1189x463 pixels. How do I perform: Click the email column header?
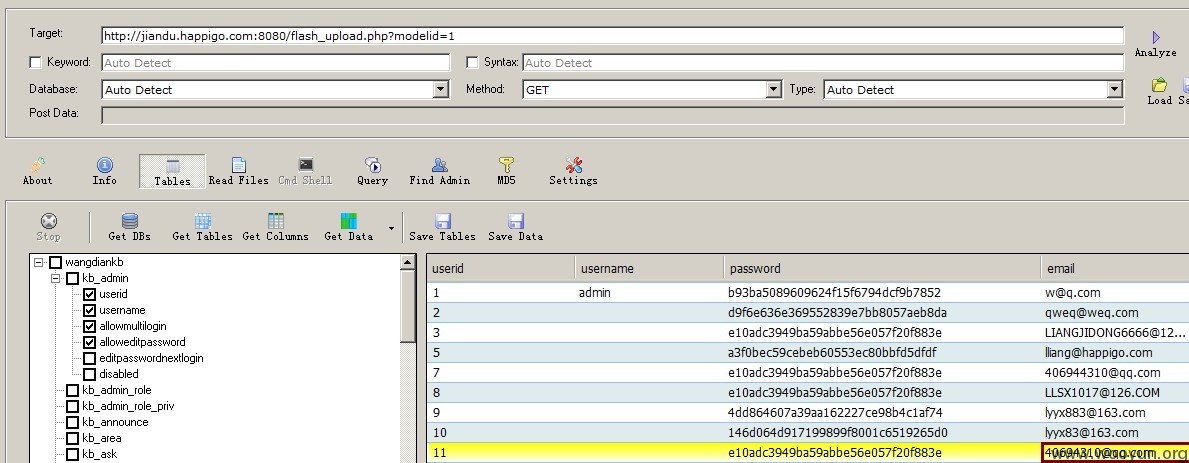tap(1115, 268)
